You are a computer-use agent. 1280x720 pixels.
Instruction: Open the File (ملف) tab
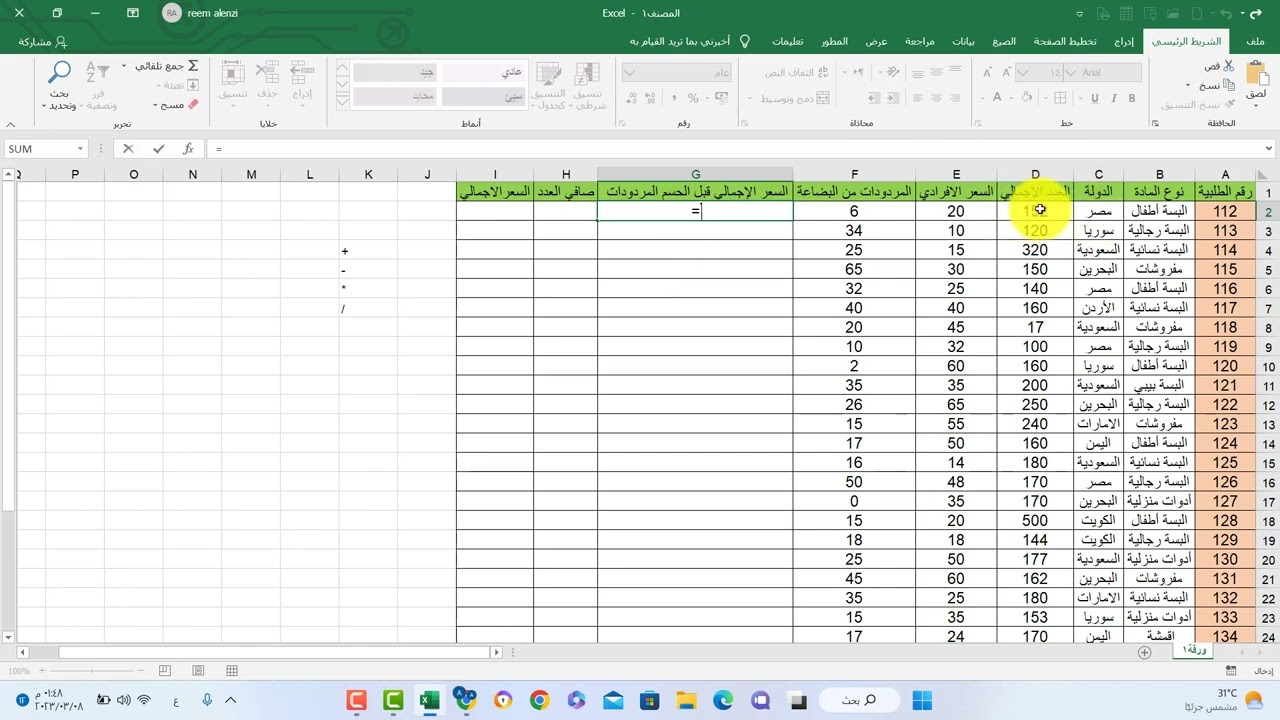pos(1256,41)
